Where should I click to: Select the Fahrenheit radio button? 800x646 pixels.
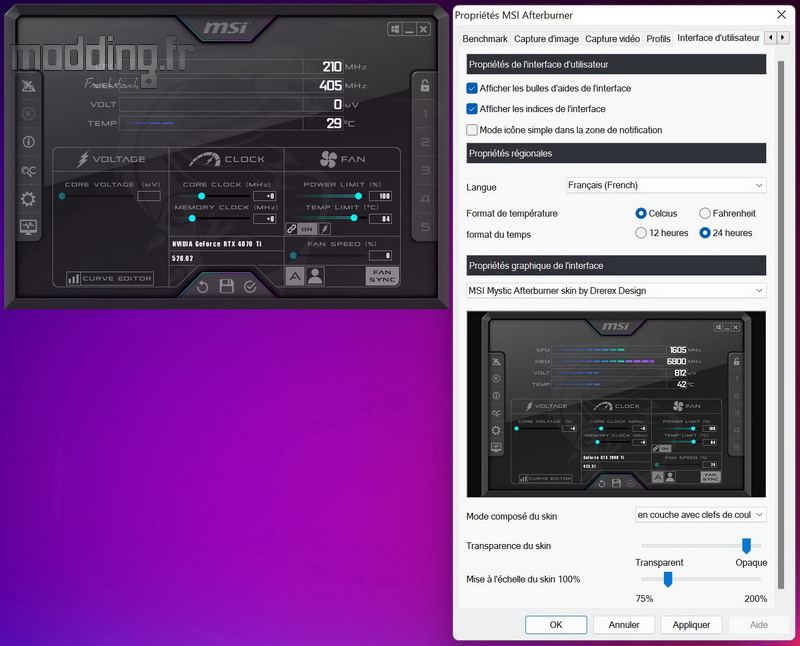[x=705, y=213]
